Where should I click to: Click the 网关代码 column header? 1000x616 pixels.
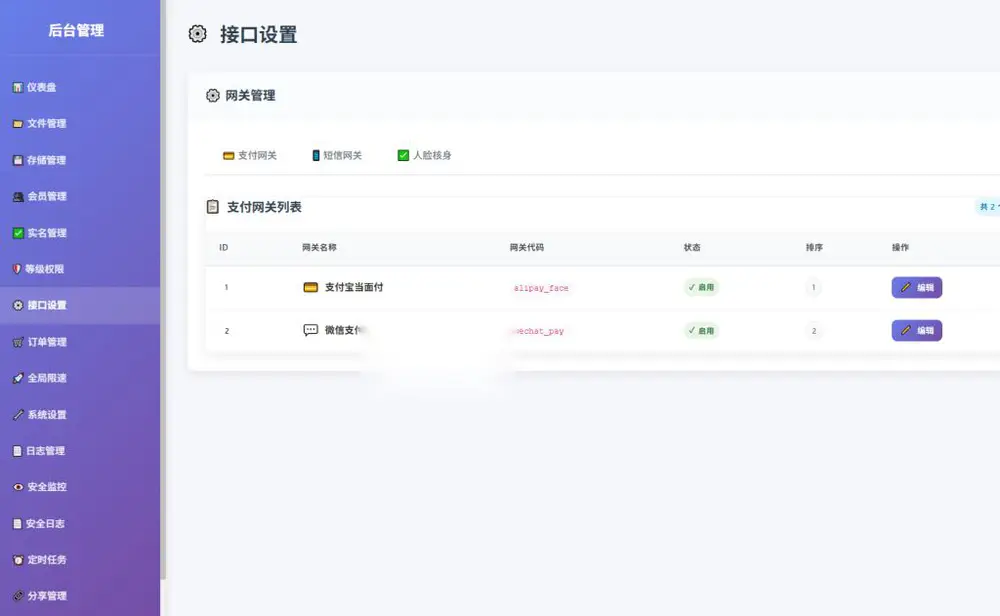pos(526,247)
